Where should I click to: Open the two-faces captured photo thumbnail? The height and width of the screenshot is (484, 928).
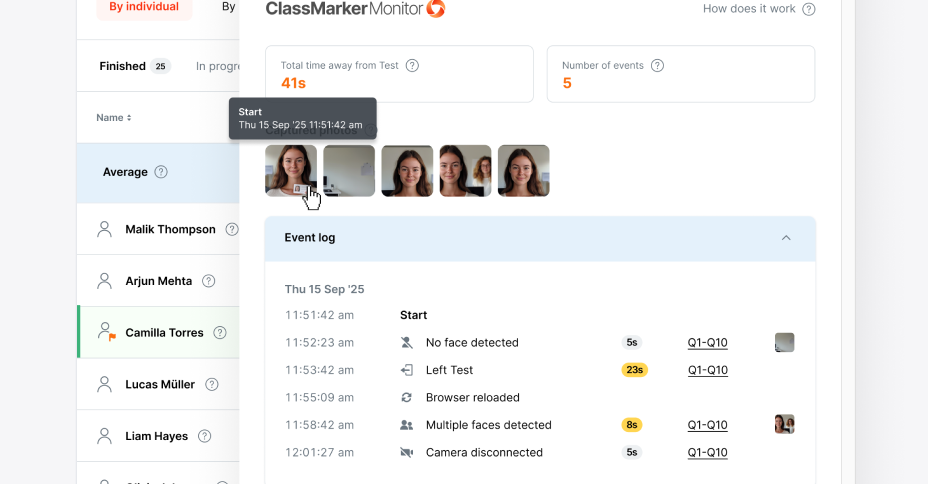coord(465,171)
